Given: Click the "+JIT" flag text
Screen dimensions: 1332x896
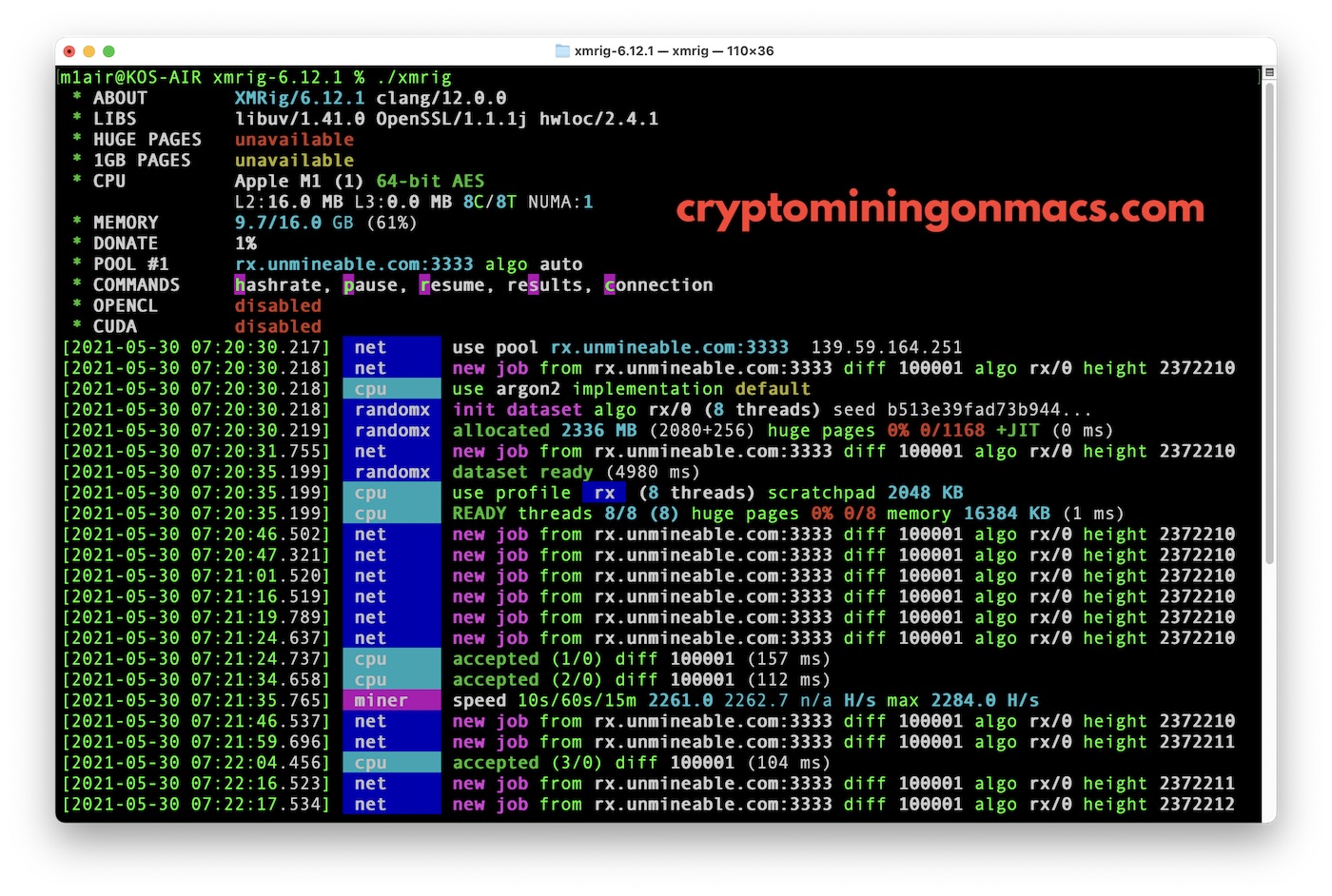Looking at the screenshot, I should 1017,431.
